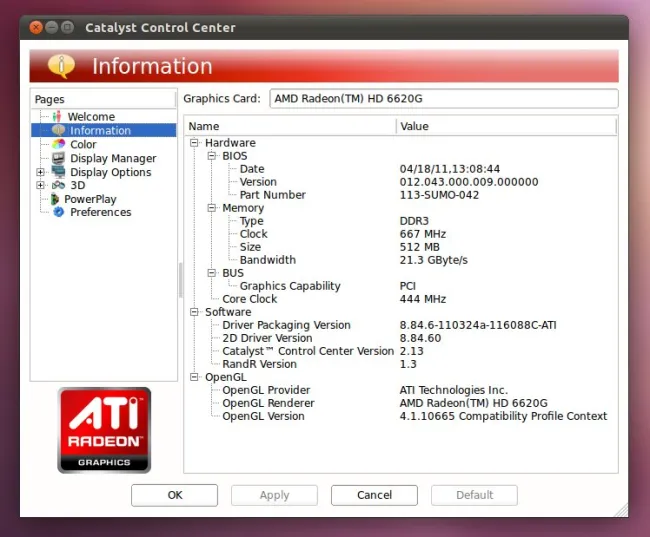Image resolution: width=650 pixels, height=537 pixels.
Task: Collapse the OpenGL section
Action: [195, 377]
